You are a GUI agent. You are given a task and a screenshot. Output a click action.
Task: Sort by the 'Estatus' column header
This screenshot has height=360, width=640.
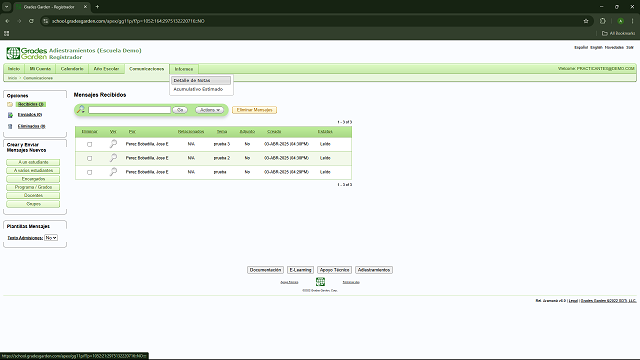(325, 131)
